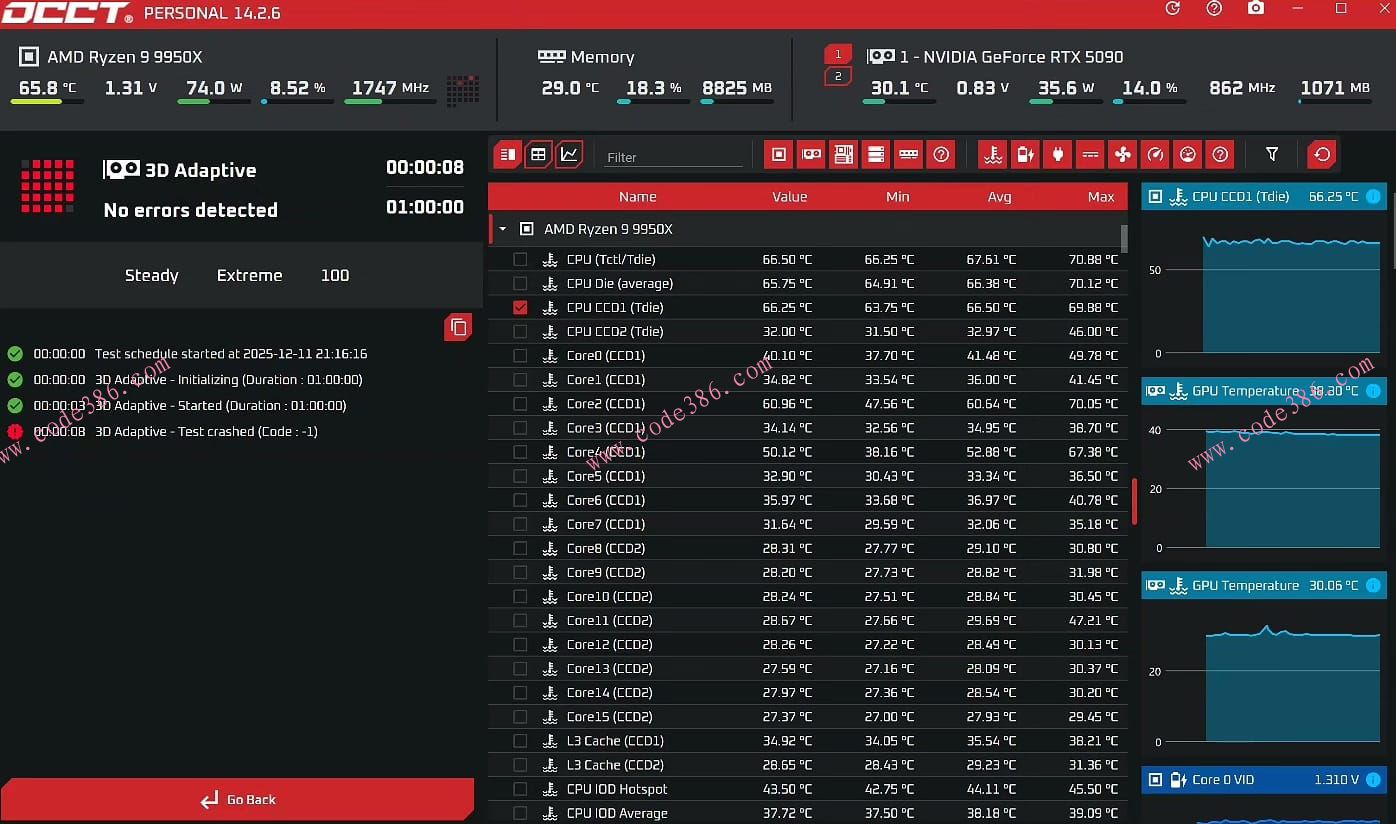Click the Filter text field

(673, 157)
